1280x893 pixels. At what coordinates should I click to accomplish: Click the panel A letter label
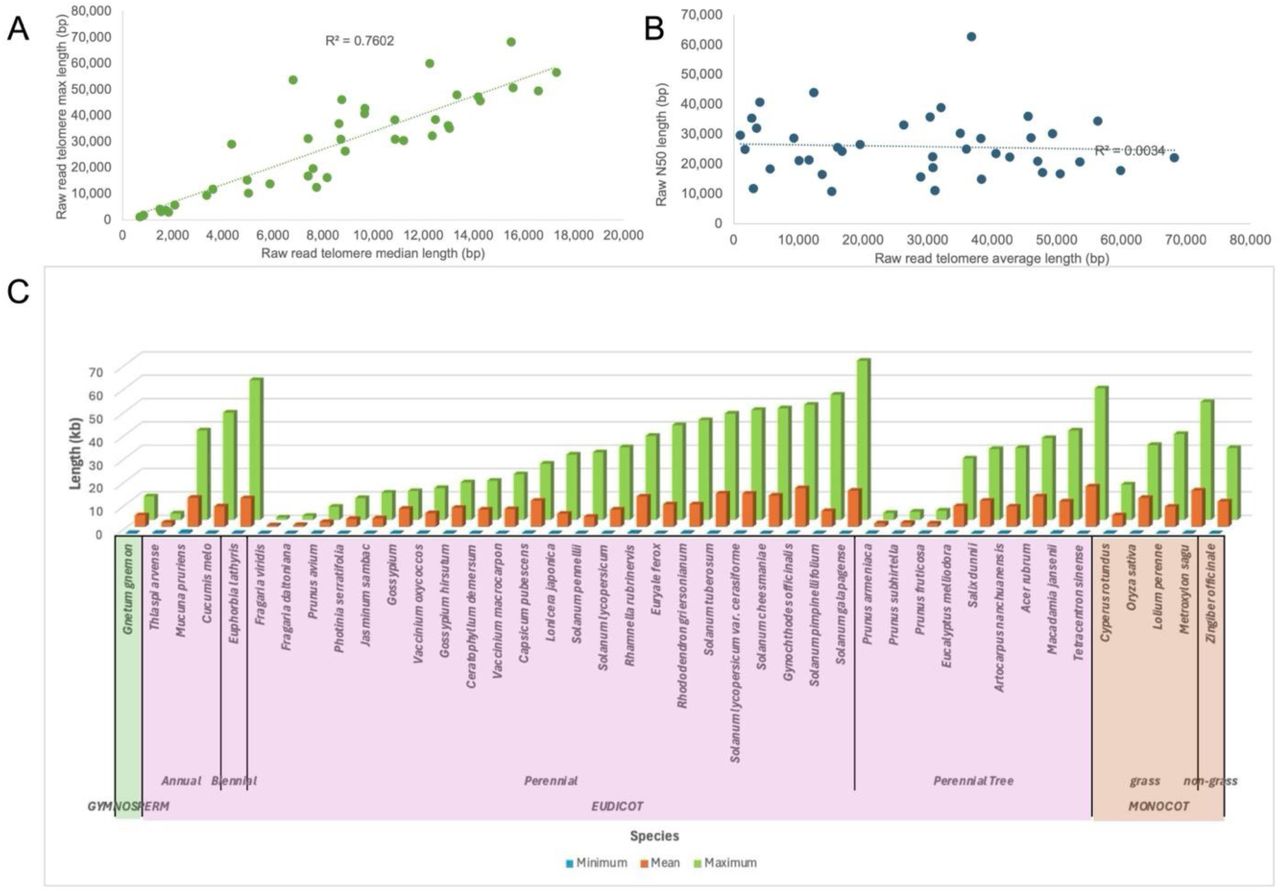coord(19,27)
